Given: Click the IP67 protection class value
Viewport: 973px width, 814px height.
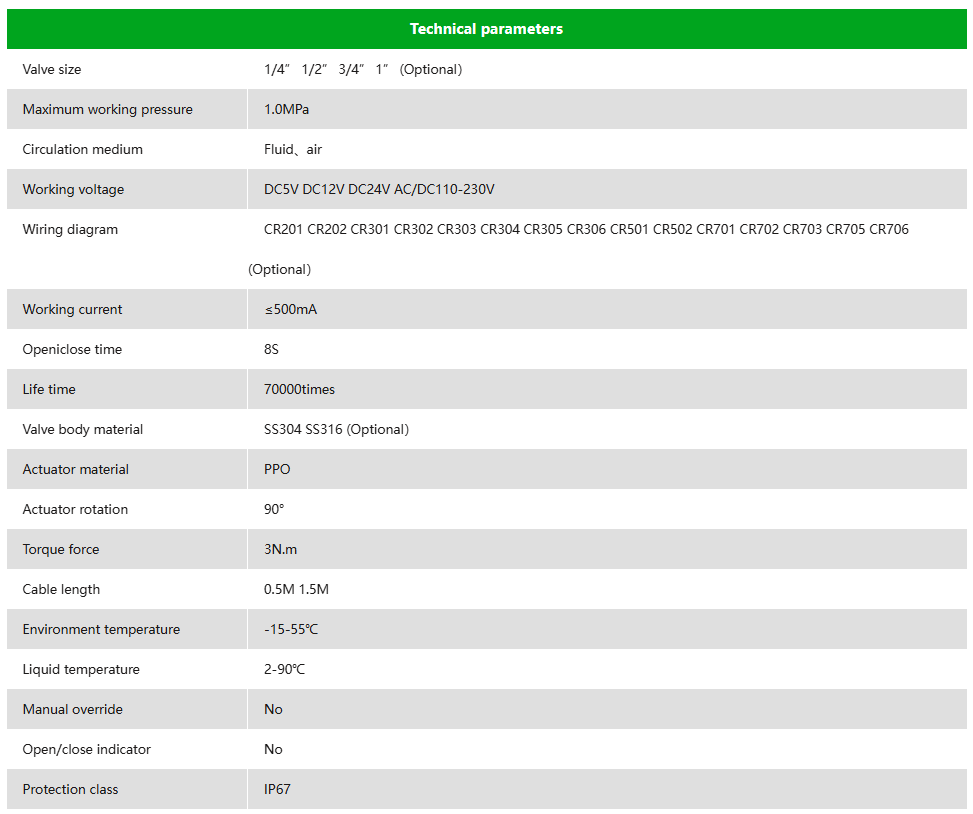Looking at the screenshot, I should coord(277,789).
